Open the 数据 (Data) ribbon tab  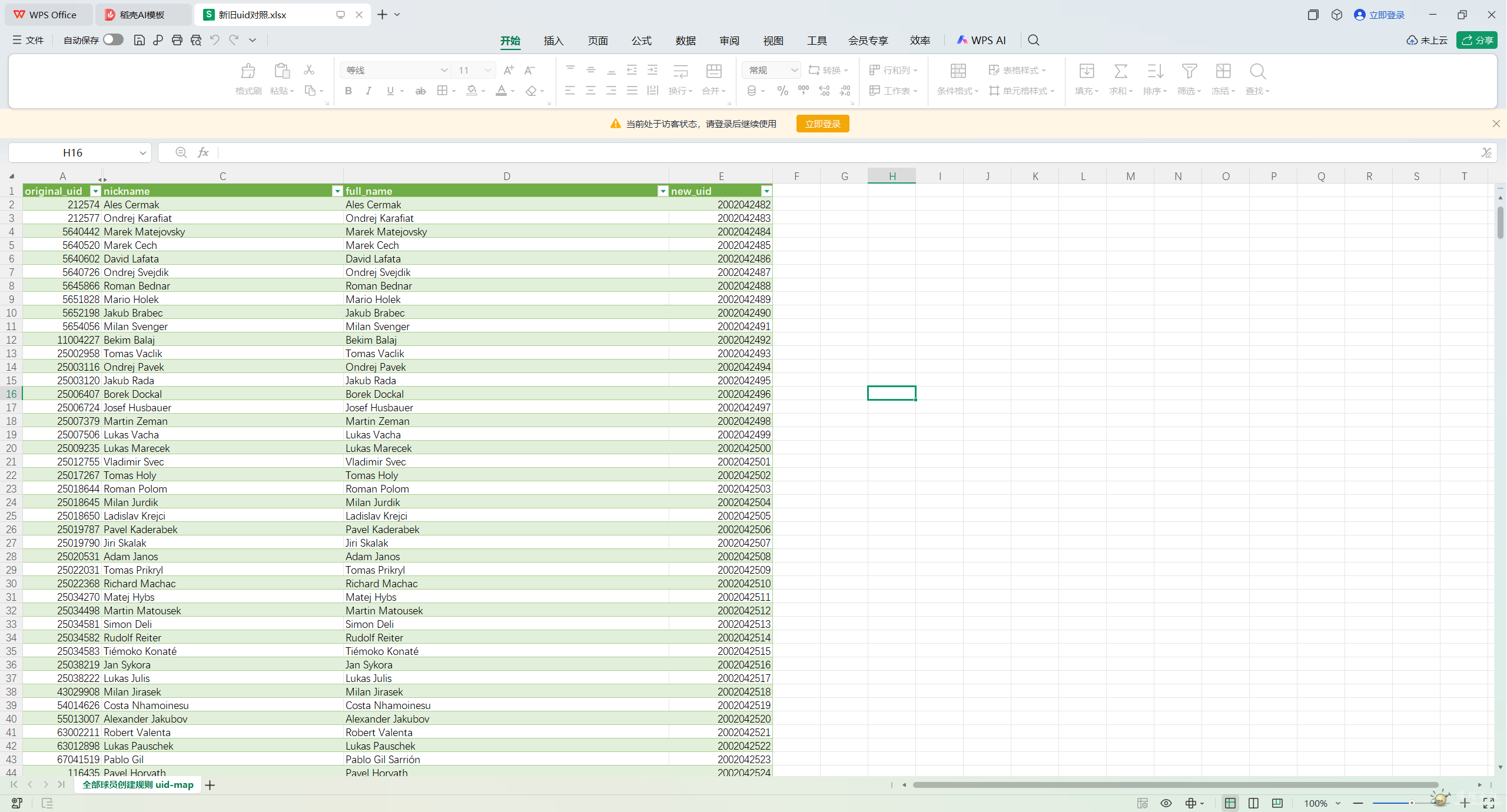click(x=685, y=41)
